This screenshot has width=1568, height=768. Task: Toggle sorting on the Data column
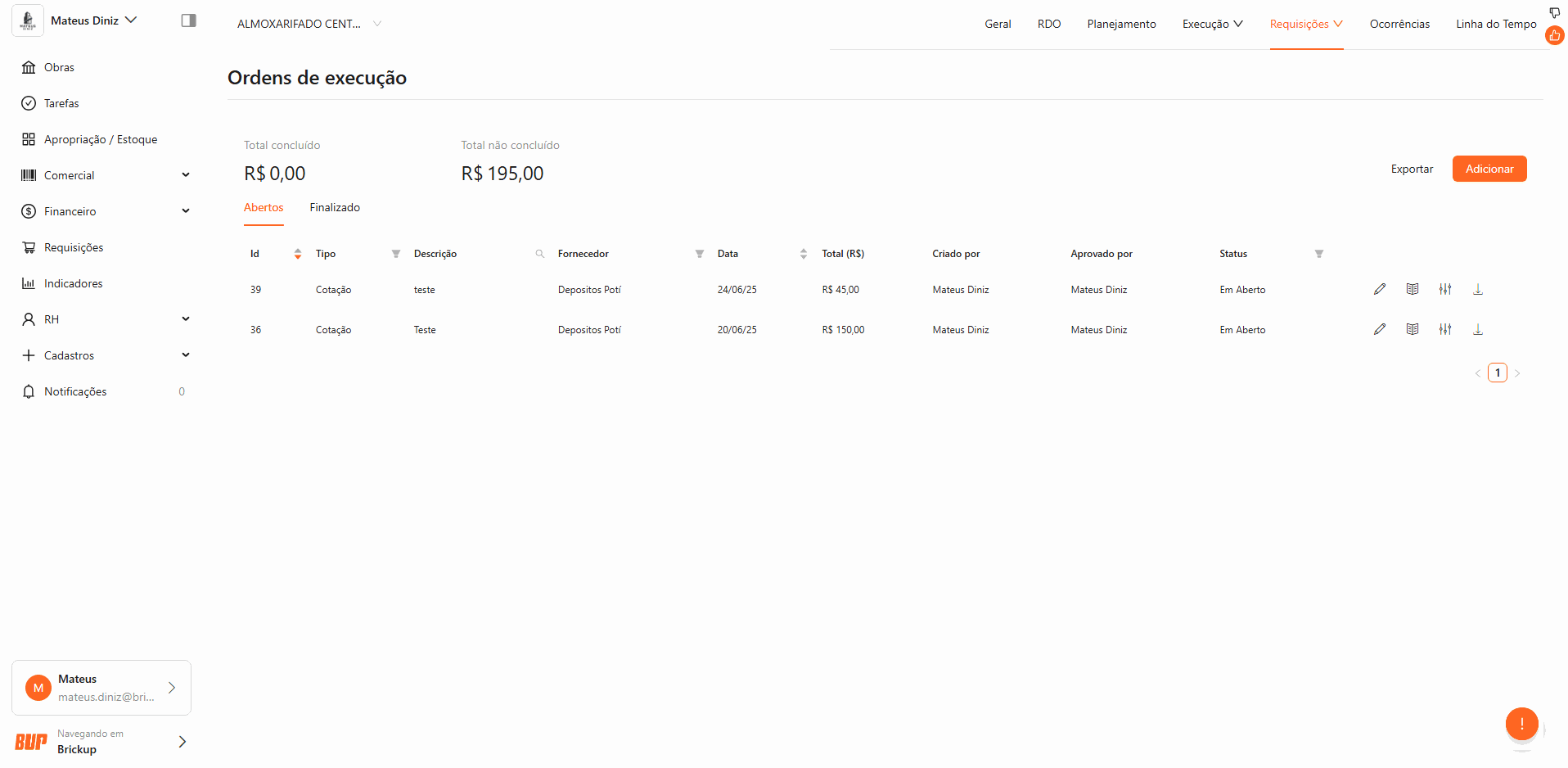point(803,254)
